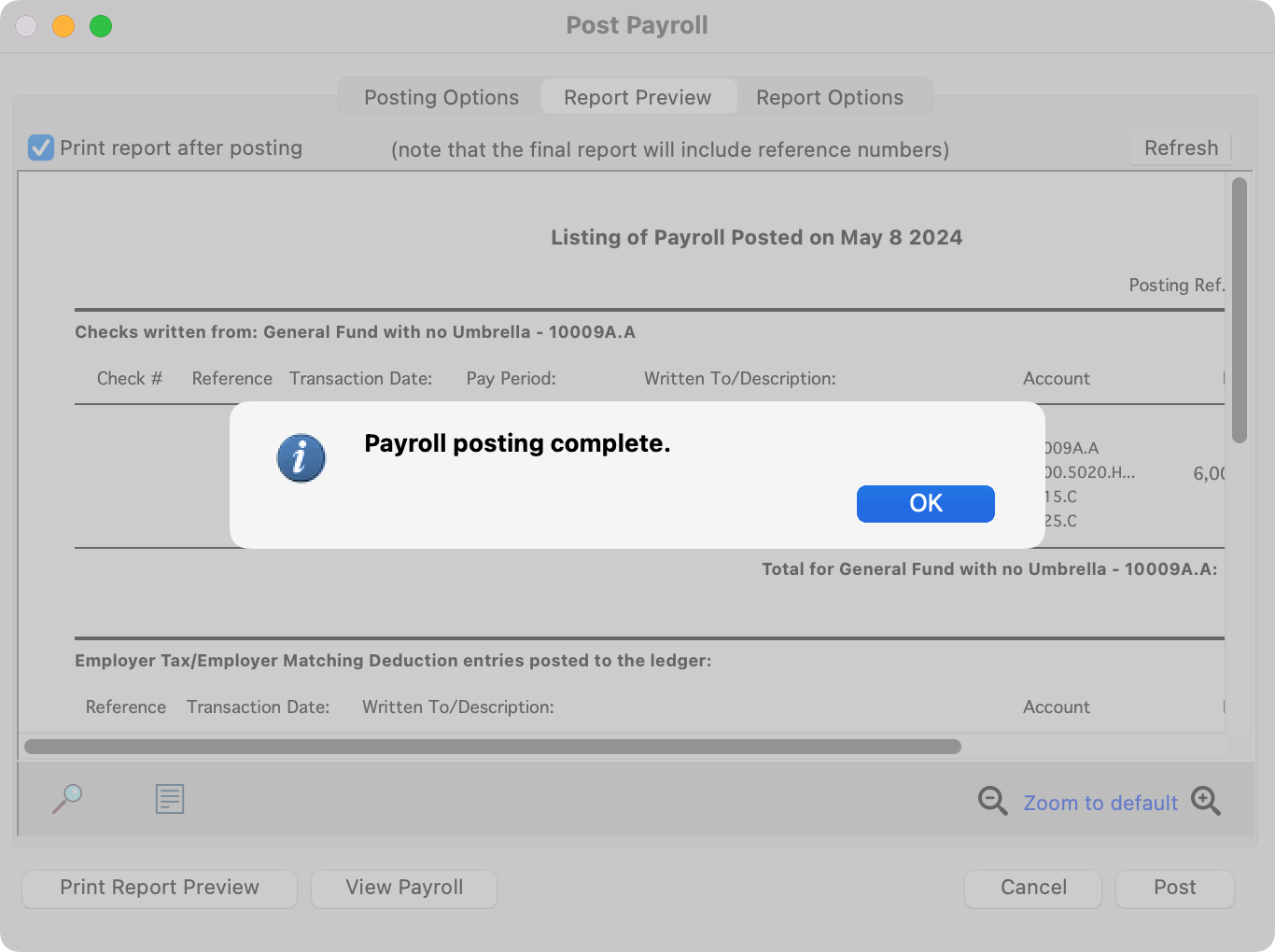The height and width of the screenshot is (952, 1275).
Task: Click the Refresh button
Action: pos(1181,148)
